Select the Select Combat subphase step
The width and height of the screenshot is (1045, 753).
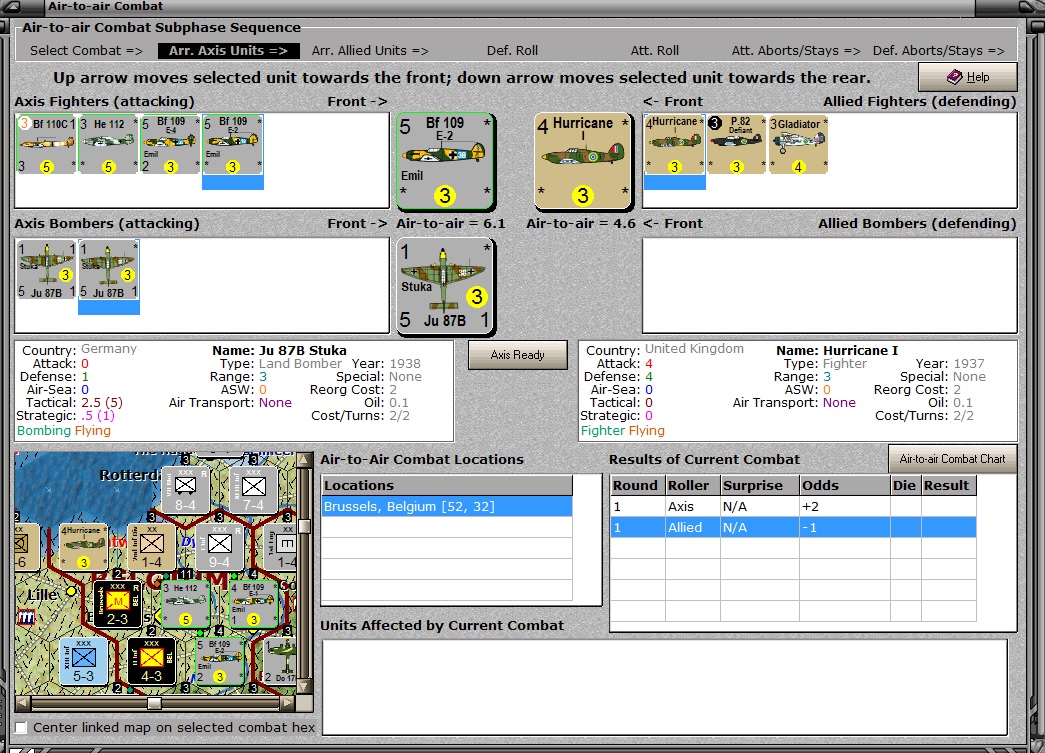86,51
